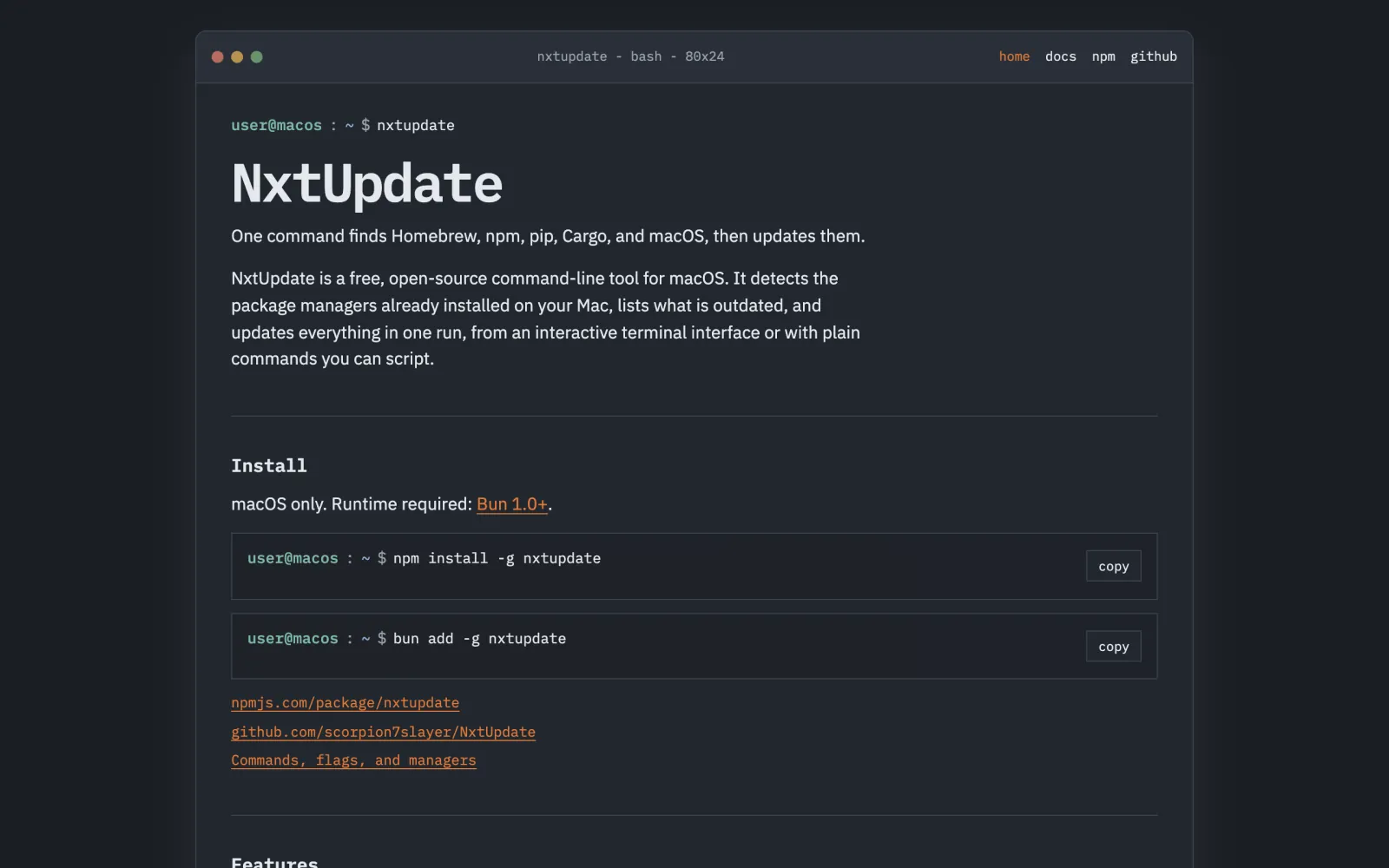
Task: Click the 'nxtupdate - bash - 80x24' window title
Action: [630, 56]
